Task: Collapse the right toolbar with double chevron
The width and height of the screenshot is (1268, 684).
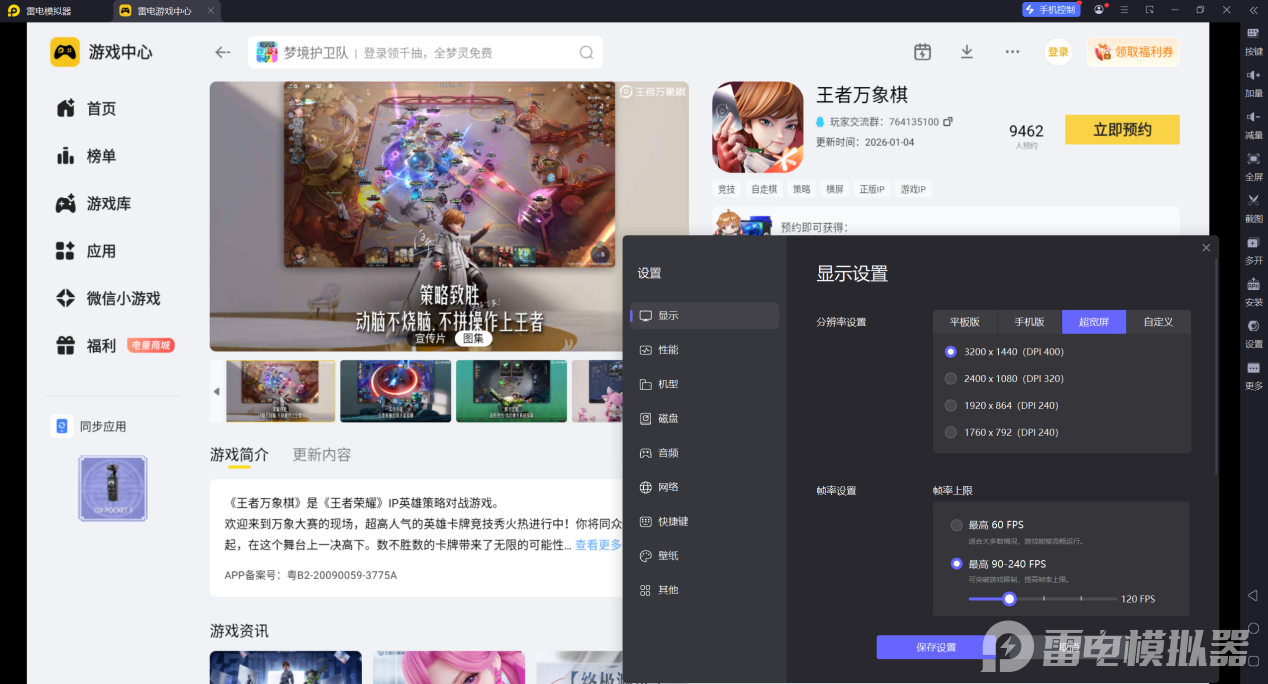Action: (x=1253, y=10)
